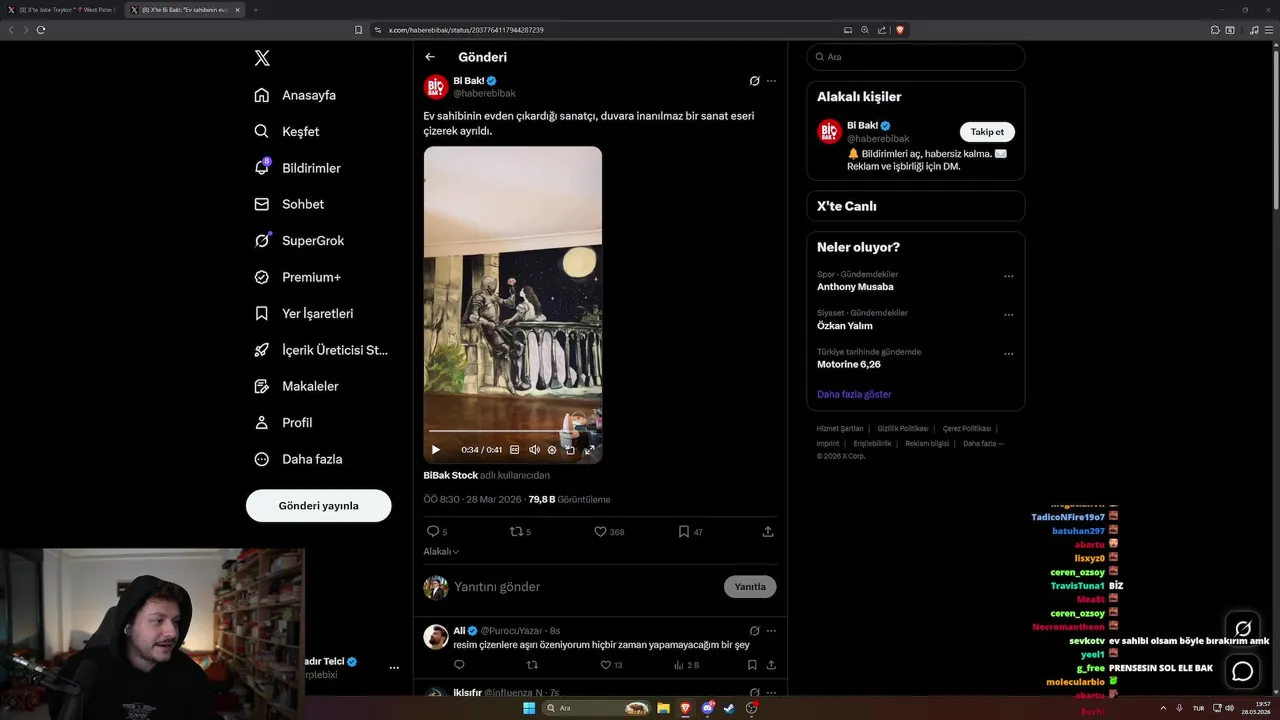Seek on the video progress bar

click(513, 431)
